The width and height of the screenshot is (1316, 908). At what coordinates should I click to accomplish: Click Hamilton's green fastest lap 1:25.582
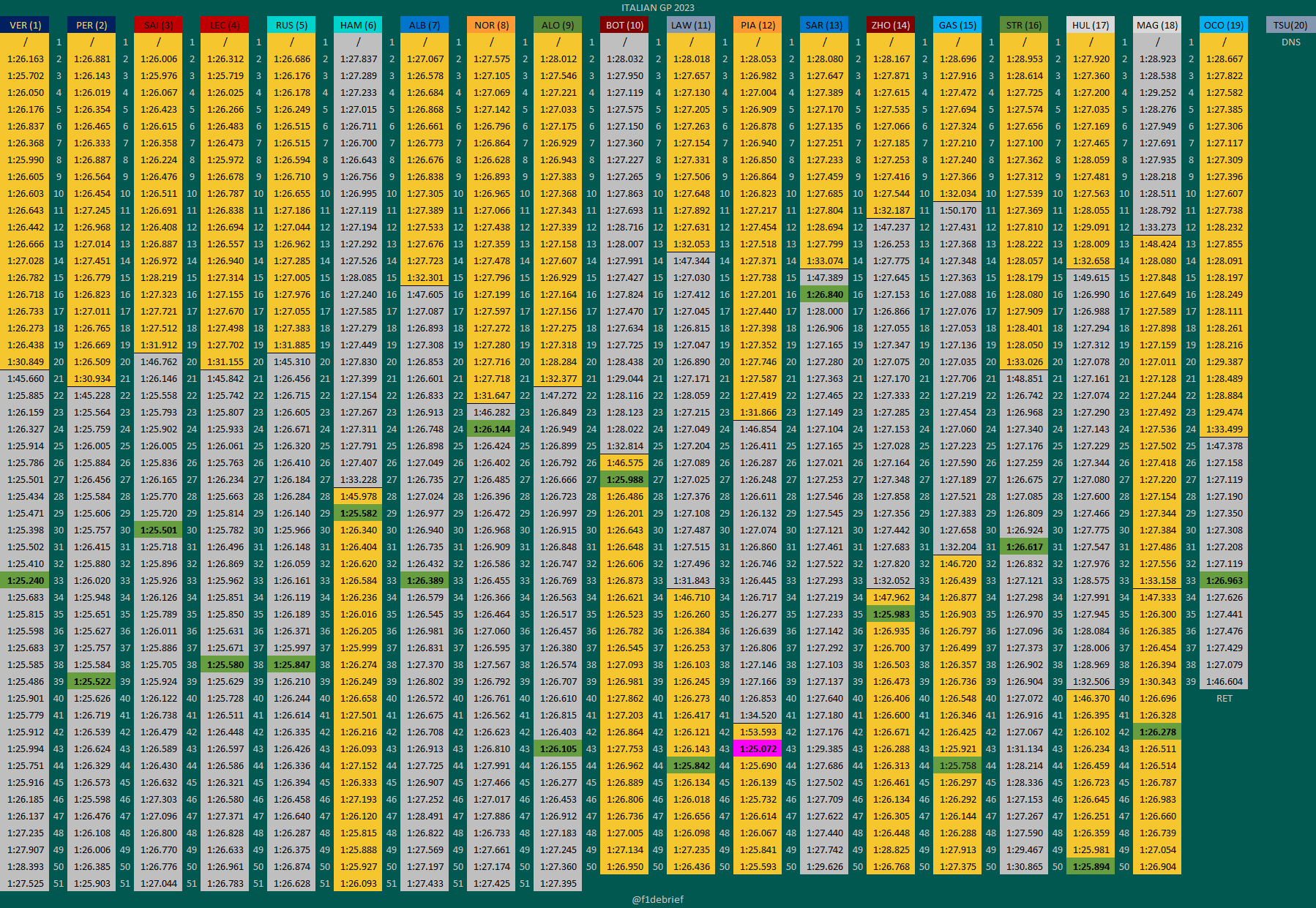click(359, 513)
